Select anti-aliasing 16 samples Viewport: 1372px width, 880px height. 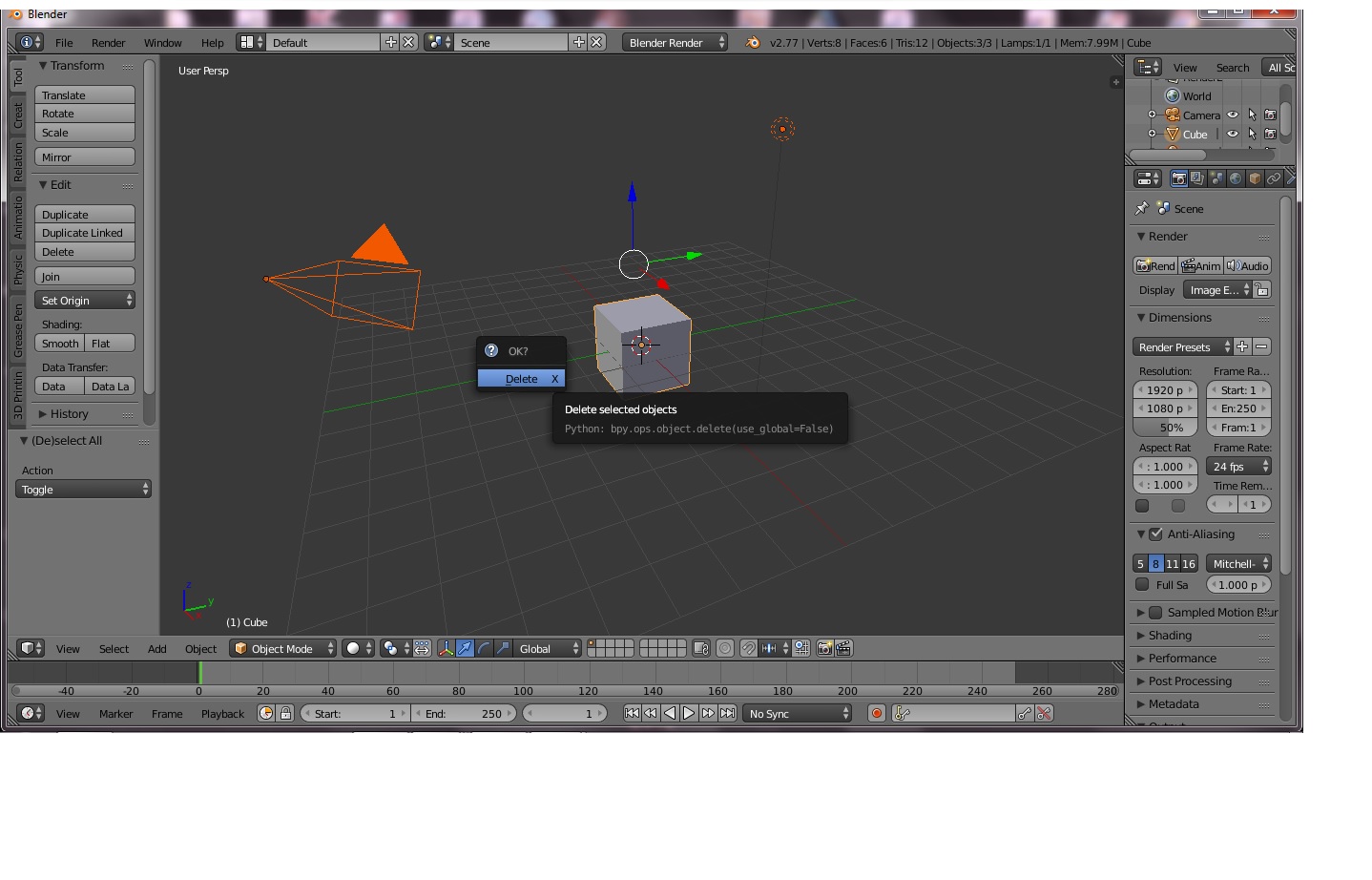[1189, 564]
